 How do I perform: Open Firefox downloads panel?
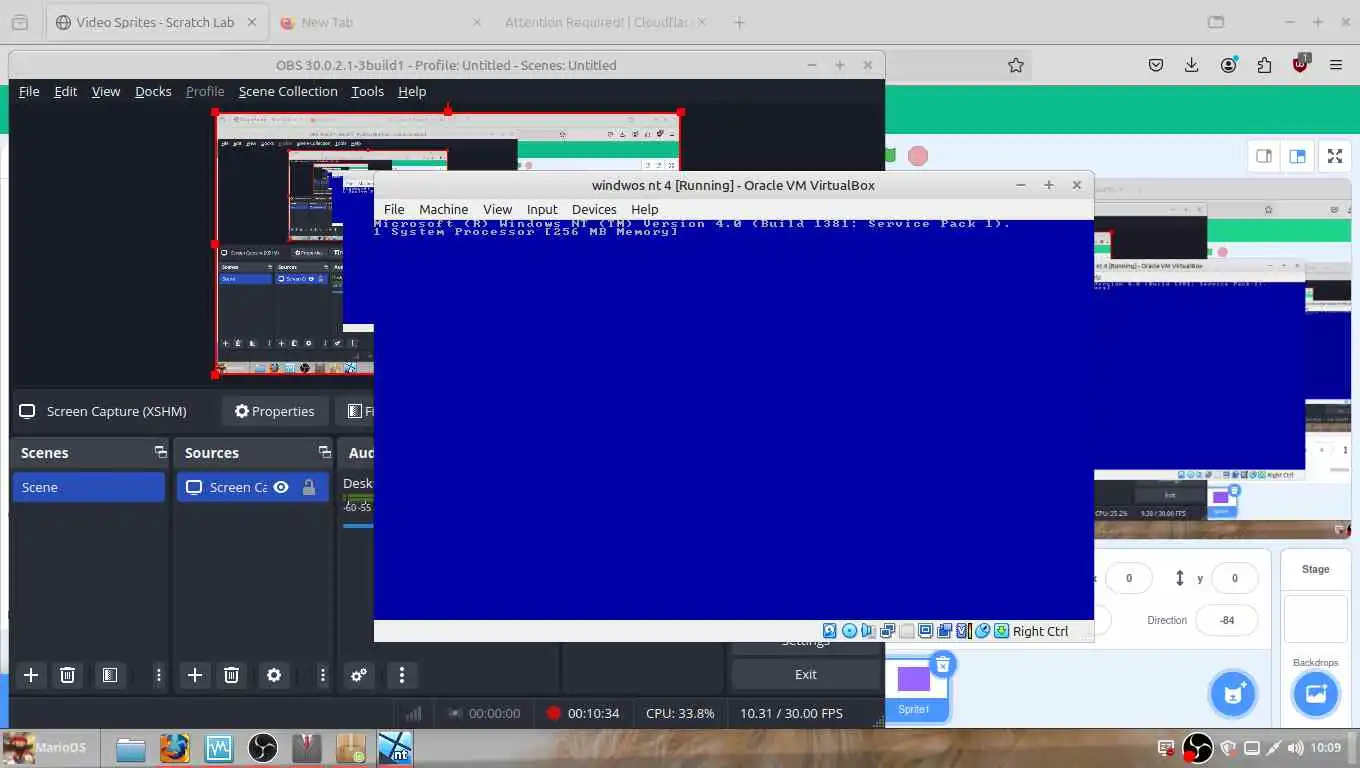tap(1191, 65)
